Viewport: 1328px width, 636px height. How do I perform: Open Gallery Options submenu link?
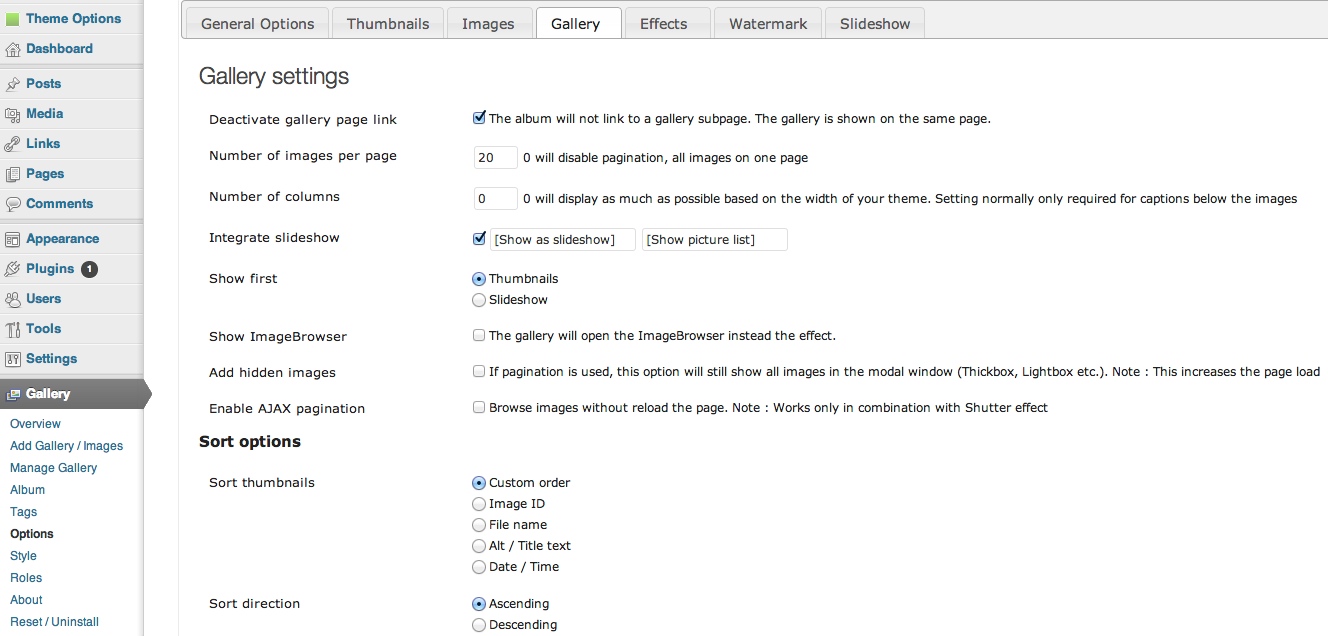coord(32,534)
